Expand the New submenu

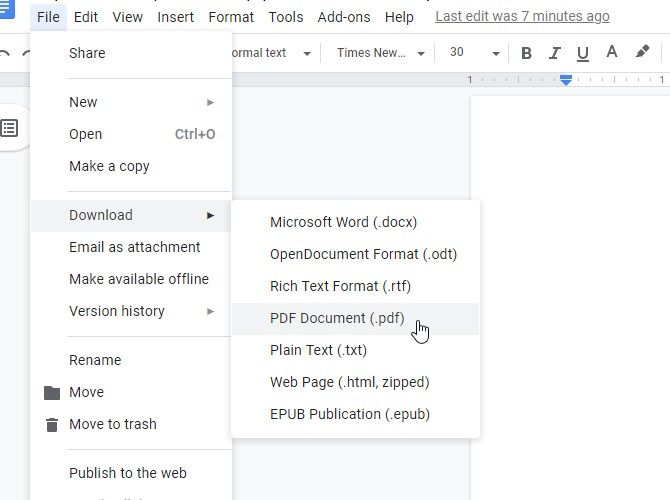[x=140, y=102]
